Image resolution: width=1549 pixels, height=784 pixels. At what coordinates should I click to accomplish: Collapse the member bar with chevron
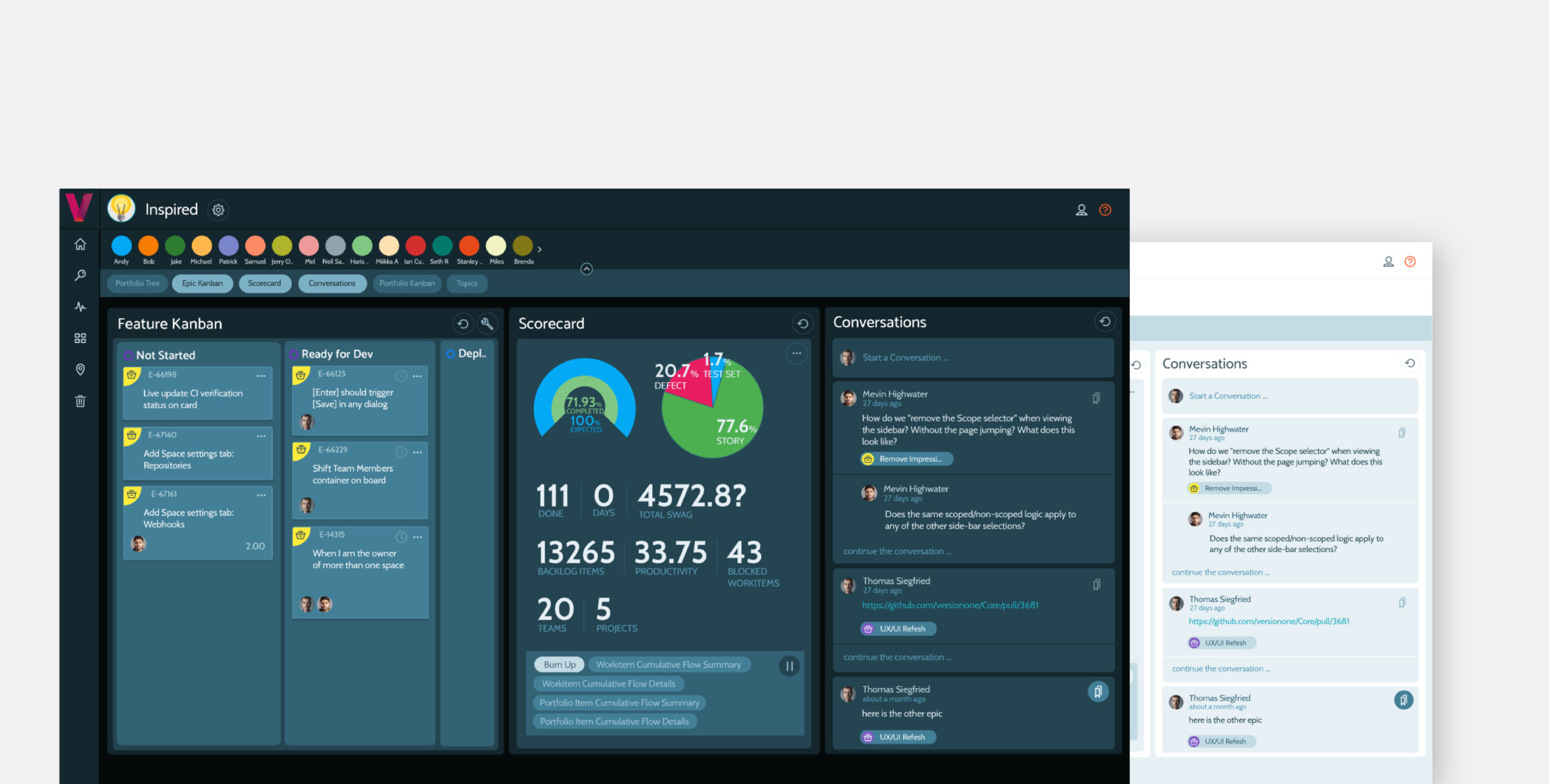pos(586,269)
